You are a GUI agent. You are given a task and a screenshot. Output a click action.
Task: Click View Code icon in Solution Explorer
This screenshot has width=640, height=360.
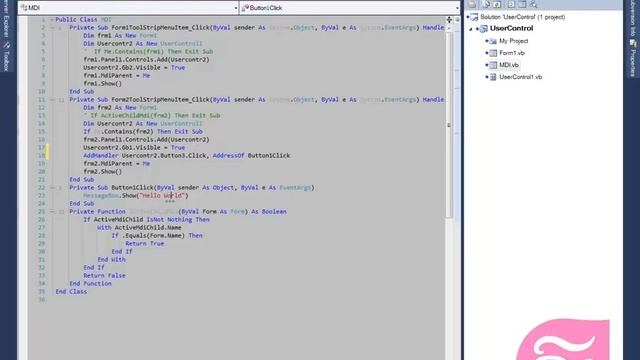(x=511, y=4)
